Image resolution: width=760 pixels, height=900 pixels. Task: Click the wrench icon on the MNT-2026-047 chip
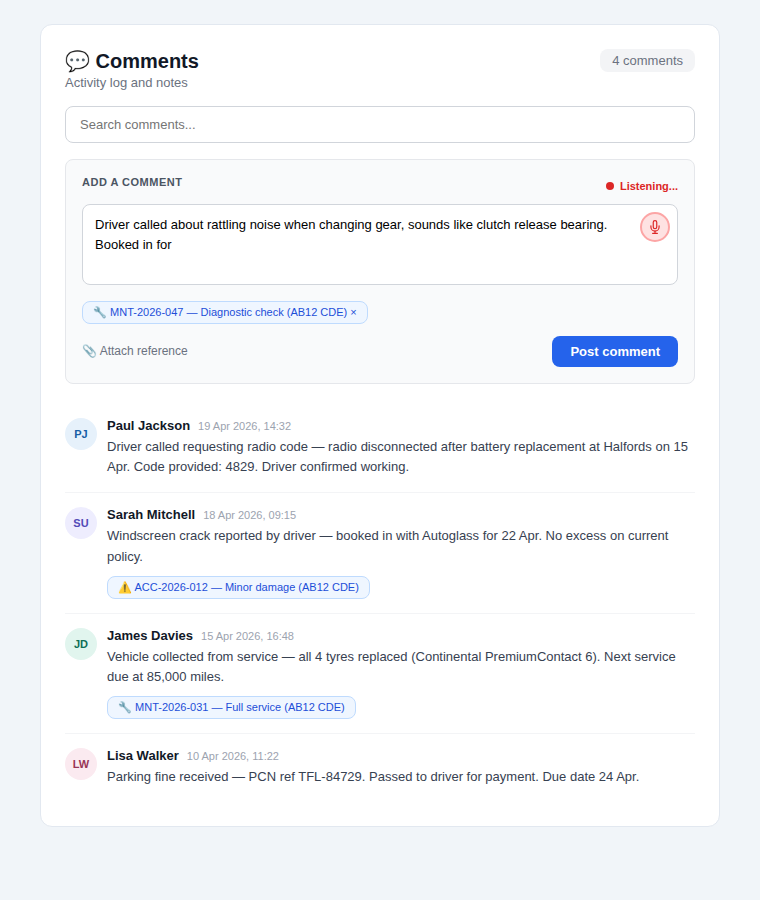point(99,312)
